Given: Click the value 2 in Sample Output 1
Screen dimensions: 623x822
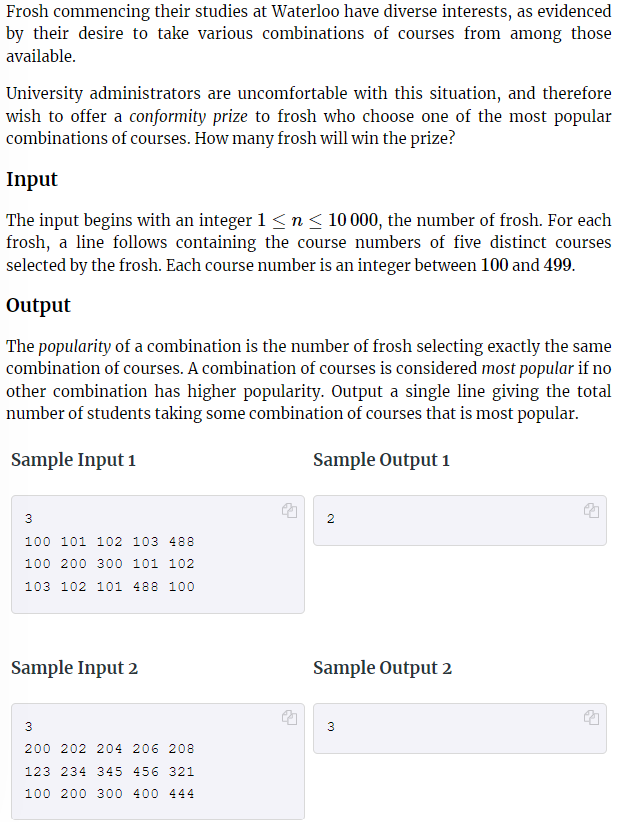Looking at the screenshot, I should [330, 519].
